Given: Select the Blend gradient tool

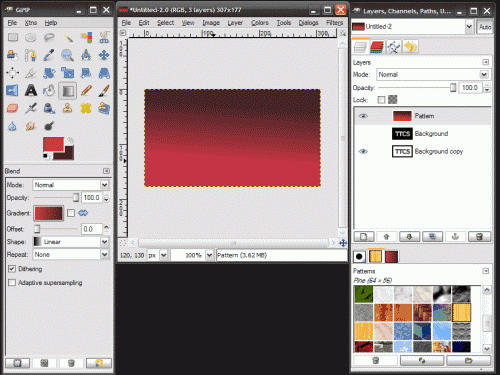Looking at the screenshot, I should pyautogui.click(x=67, y=90).
